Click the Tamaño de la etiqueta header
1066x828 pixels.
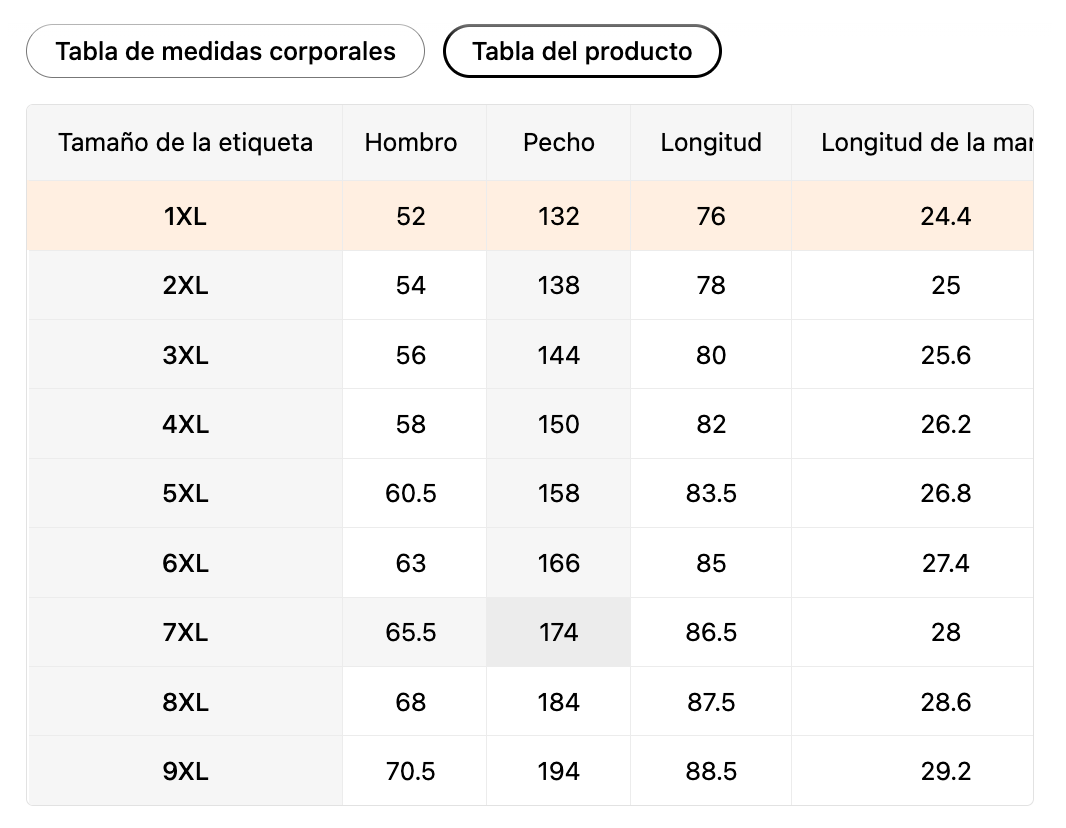(185, 142)
